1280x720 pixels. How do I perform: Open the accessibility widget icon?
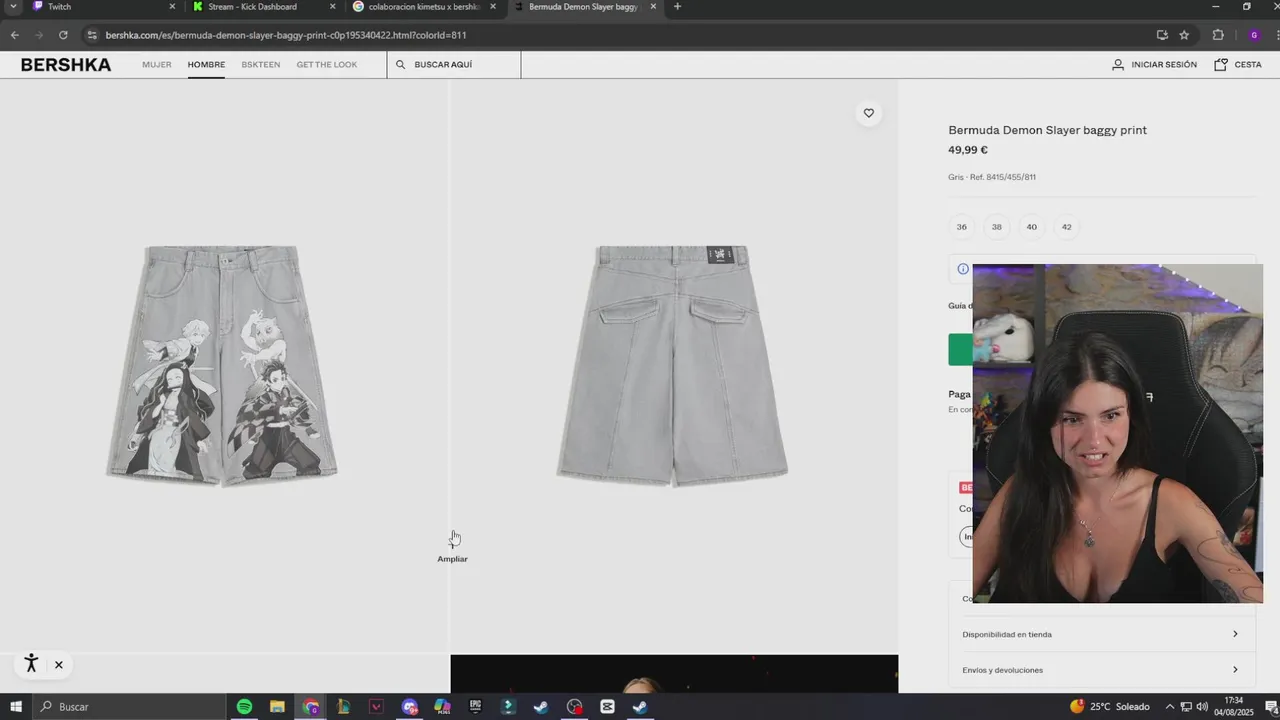tap(31, 663)
